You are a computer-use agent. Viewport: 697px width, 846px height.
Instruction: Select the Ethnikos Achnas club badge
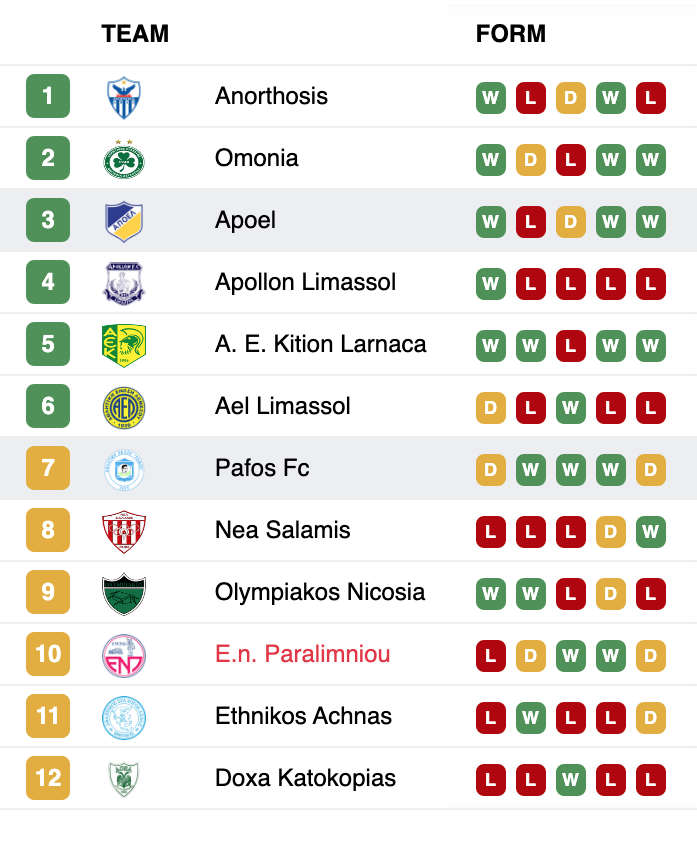[124, 718]
